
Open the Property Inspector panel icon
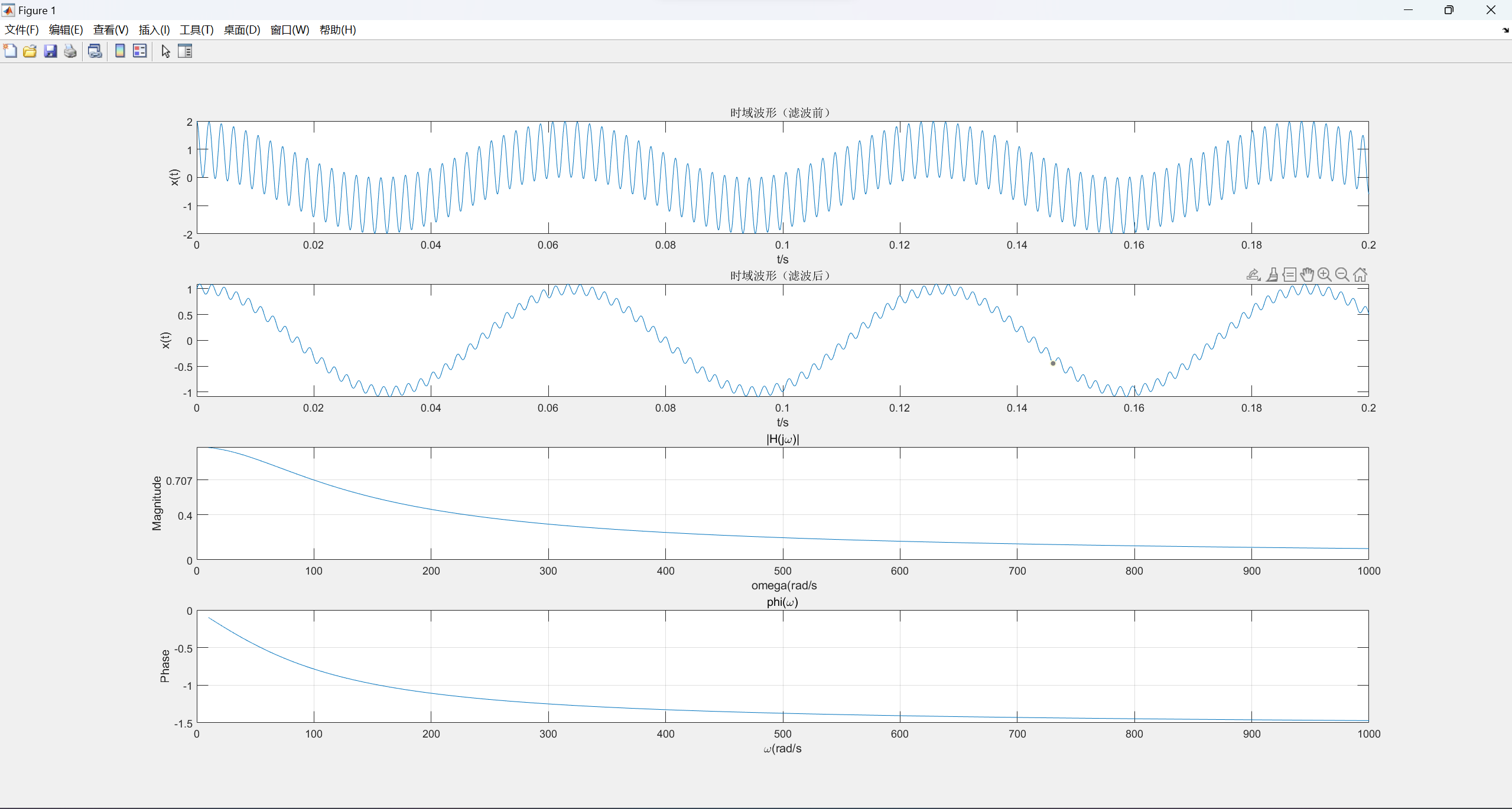(185, 51)
